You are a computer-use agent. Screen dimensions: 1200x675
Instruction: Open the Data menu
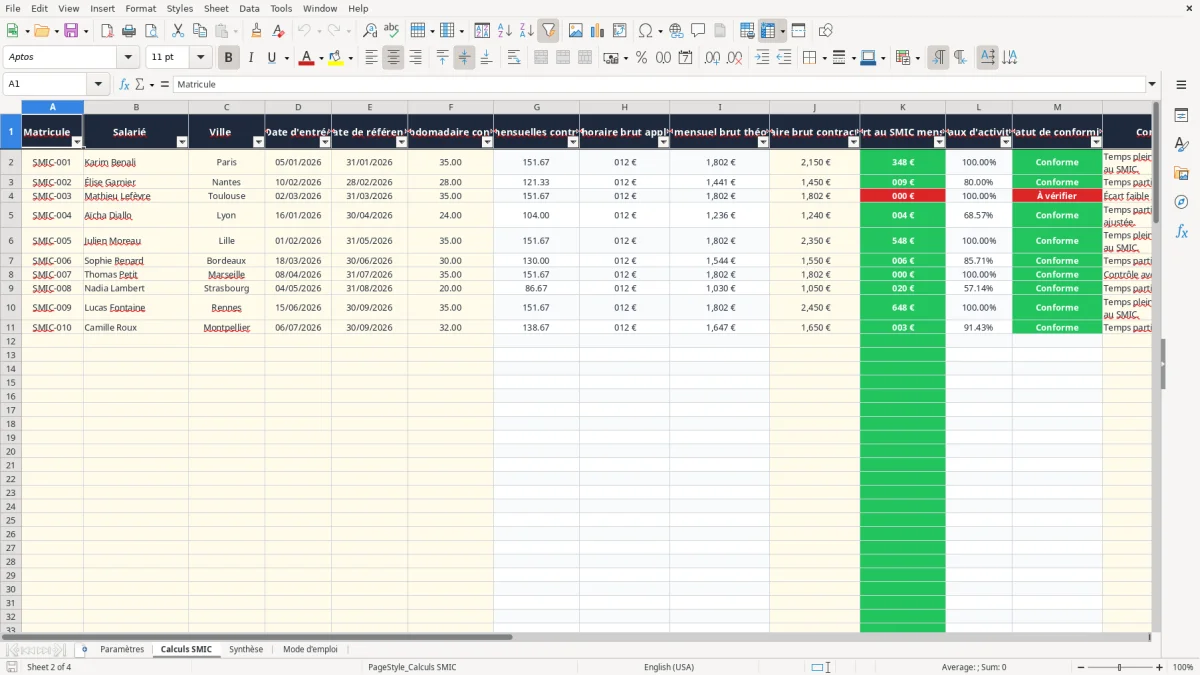click(249, 8)
